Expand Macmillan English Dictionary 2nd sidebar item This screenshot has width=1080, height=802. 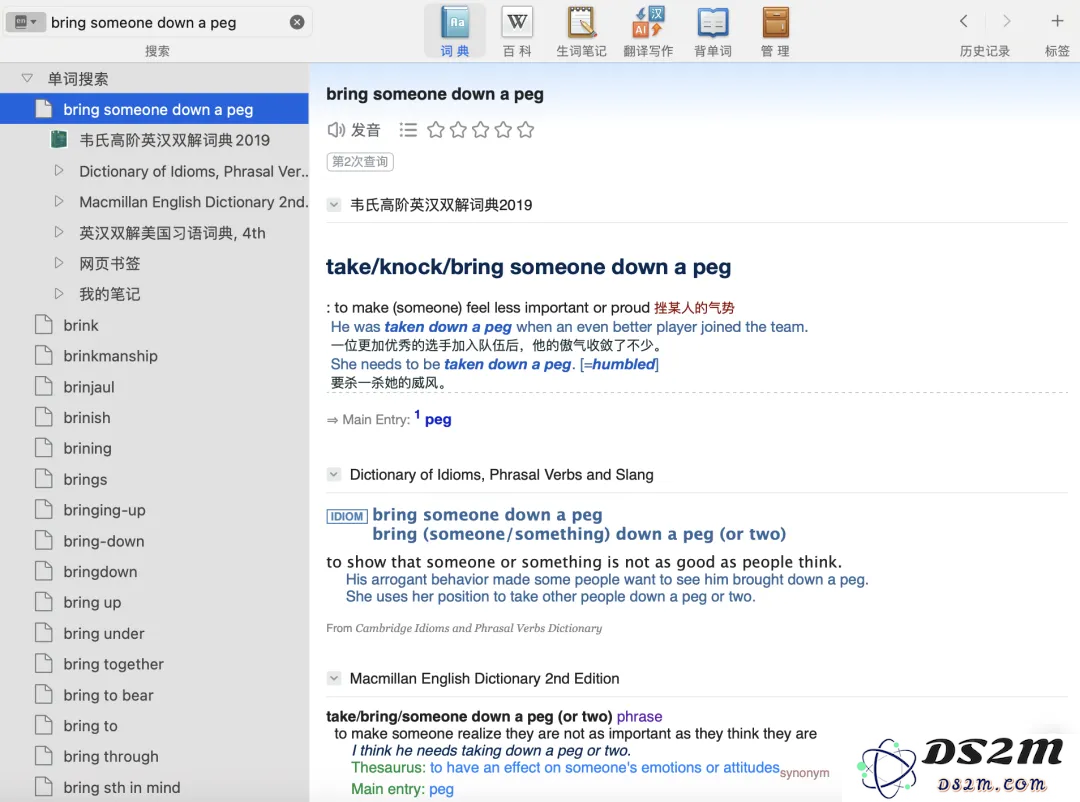[59, 202]
